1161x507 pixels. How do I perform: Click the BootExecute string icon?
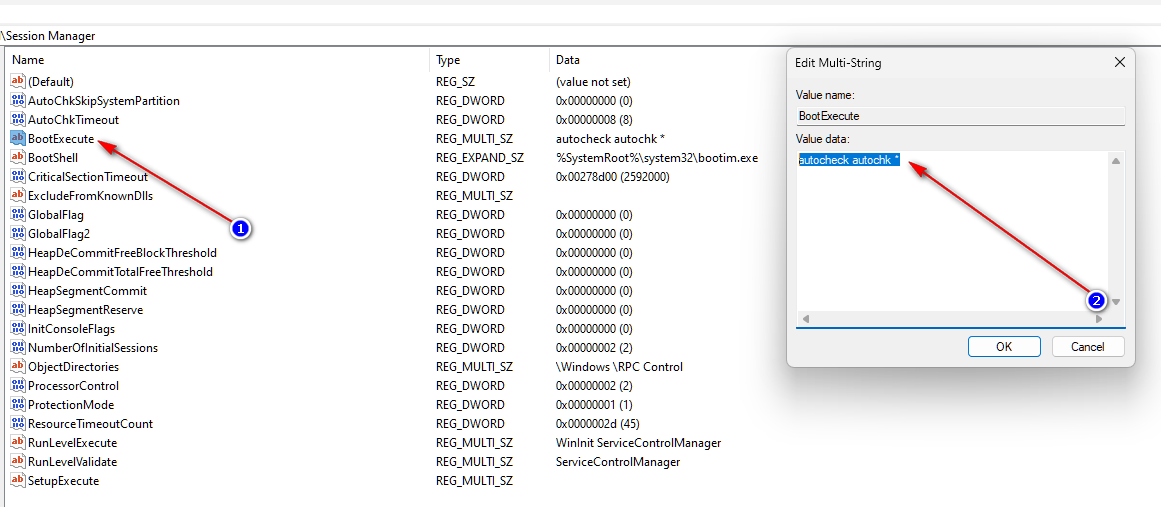(x=18, y=138)
